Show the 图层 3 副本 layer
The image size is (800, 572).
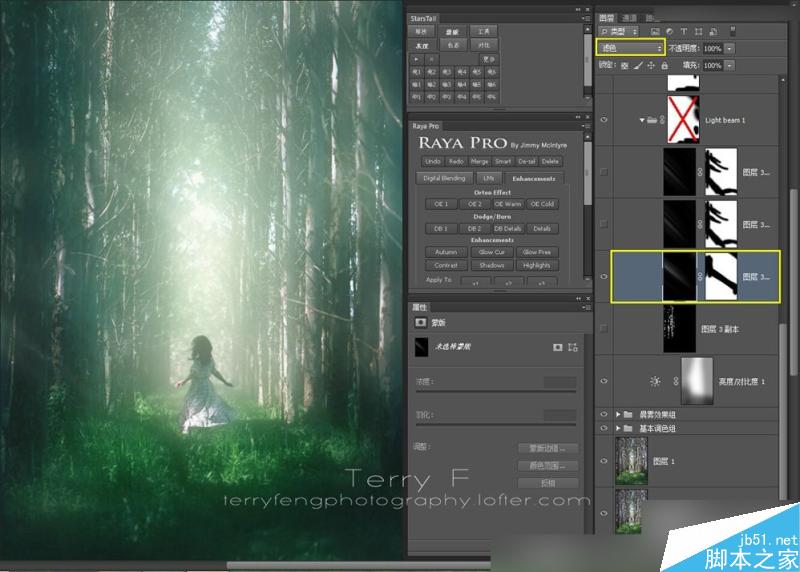pyautogui.click(x=604, y=328)
